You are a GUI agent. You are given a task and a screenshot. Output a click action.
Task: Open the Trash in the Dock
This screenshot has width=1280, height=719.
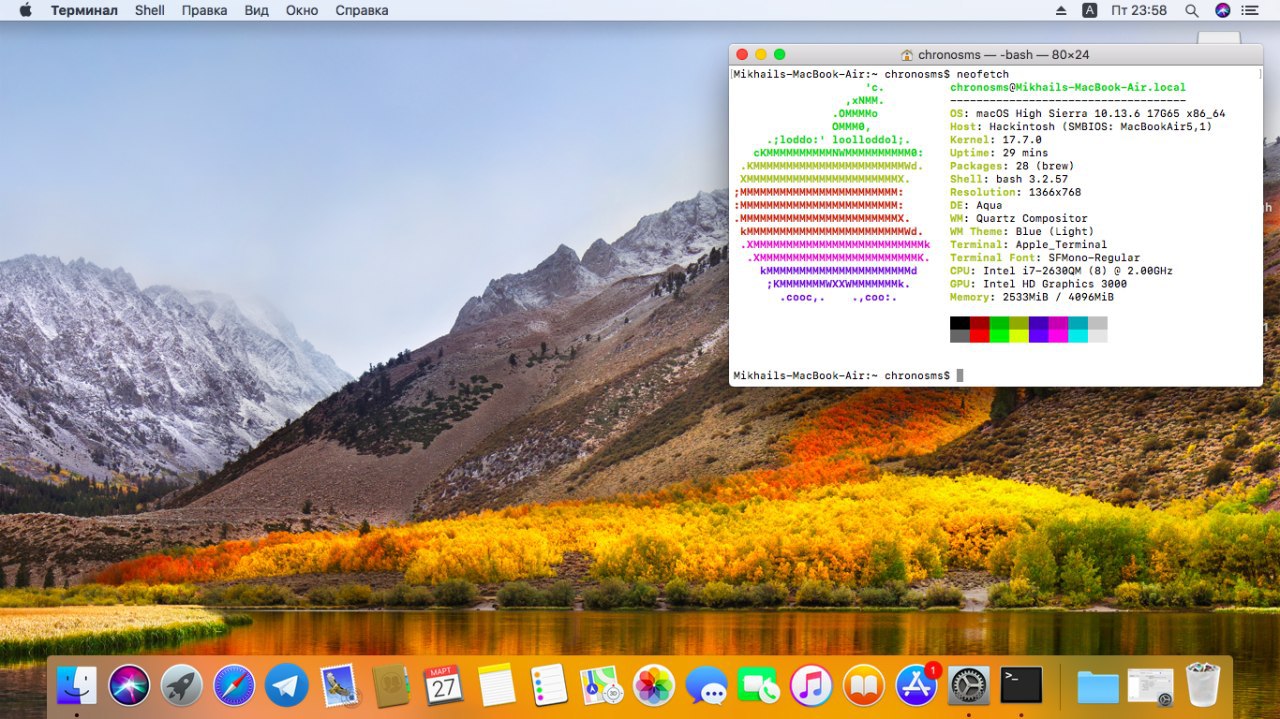click(x=1203, y=685)
